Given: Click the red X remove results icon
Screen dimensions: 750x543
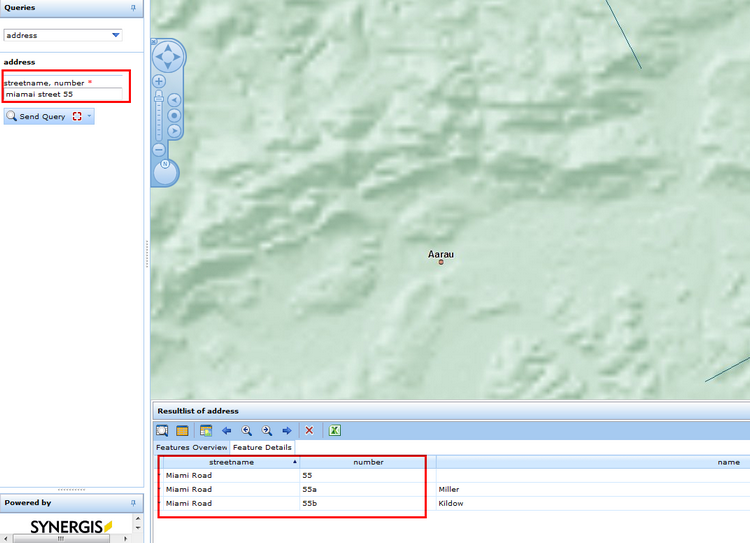Looking at the screenshot, I should click(x=309, y=431).
